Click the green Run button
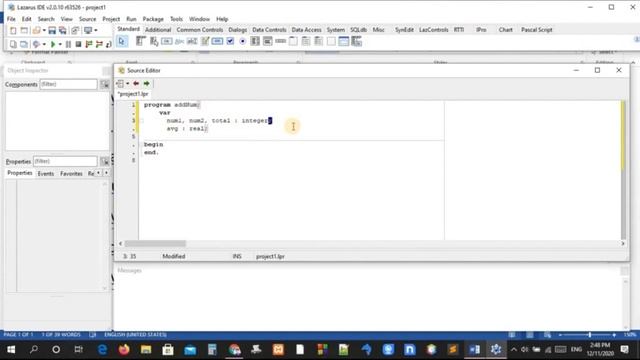Screen dimensions: 640x360 [53, 44]
